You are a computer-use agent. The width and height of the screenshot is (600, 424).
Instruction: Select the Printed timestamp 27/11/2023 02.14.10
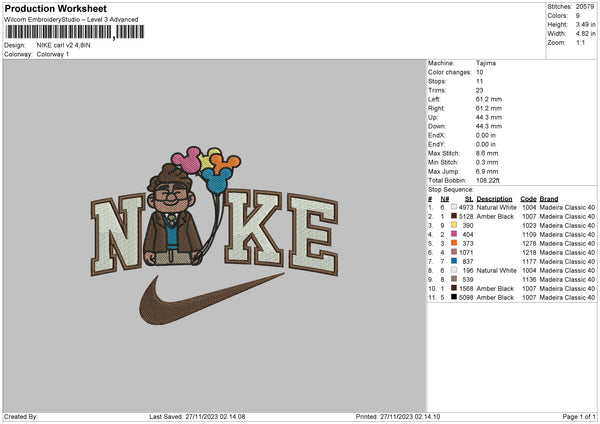tap(410, 416)
